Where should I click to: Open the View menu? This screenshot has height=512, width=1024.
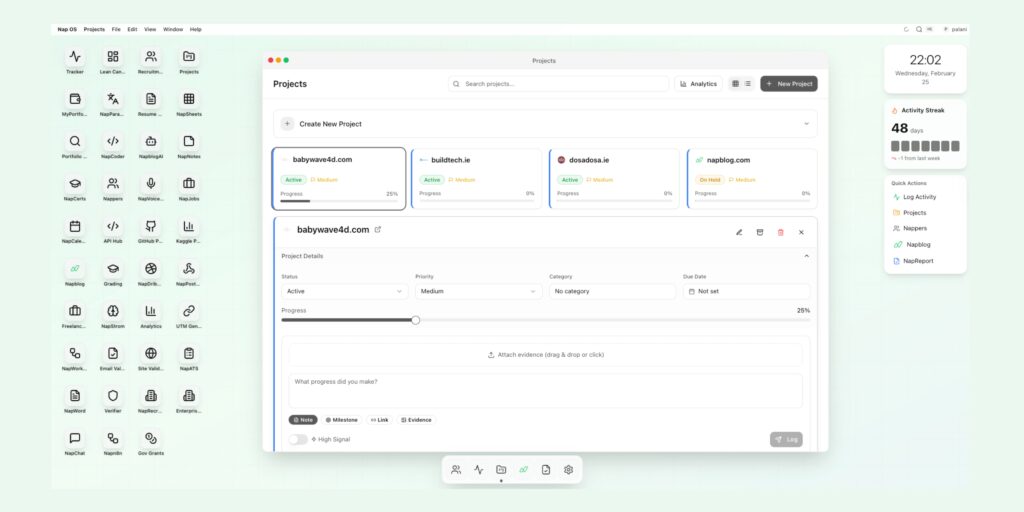[150, 29]
